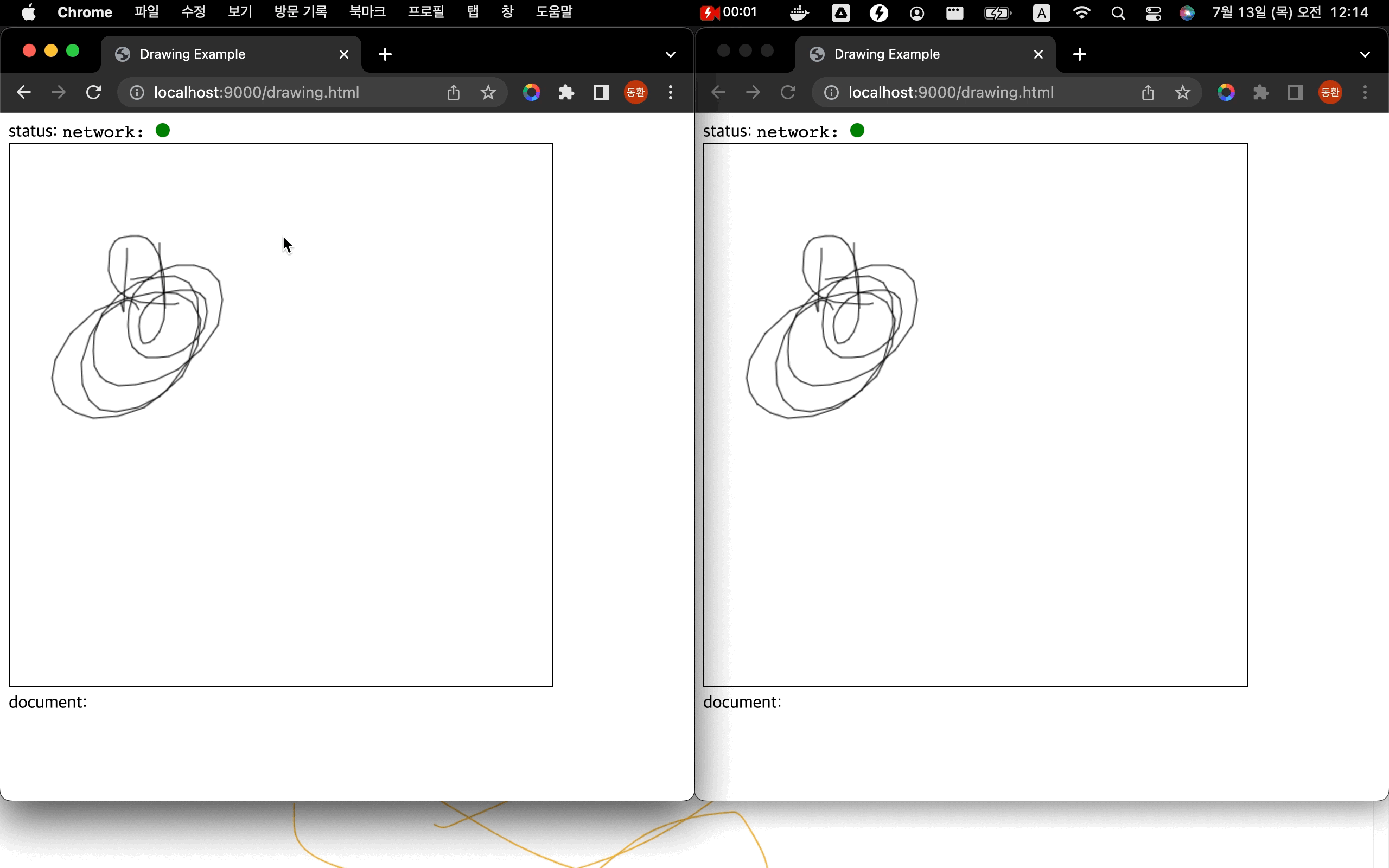Expand tab search chevron in left window
Screen dimensions: 1389x868
671,55
